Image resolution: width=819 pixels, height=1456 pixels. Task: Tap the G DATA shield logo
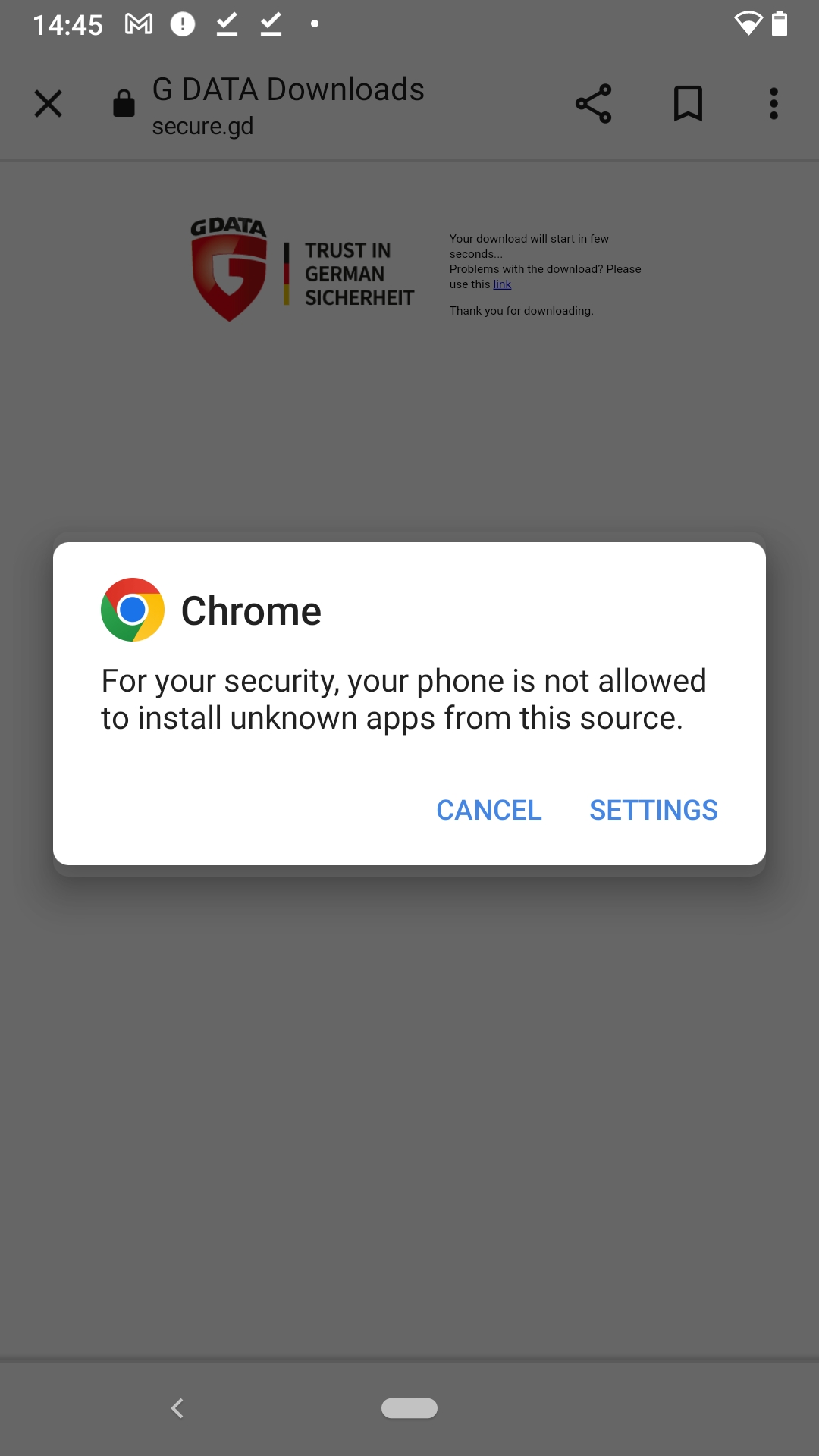pos(227,269)
